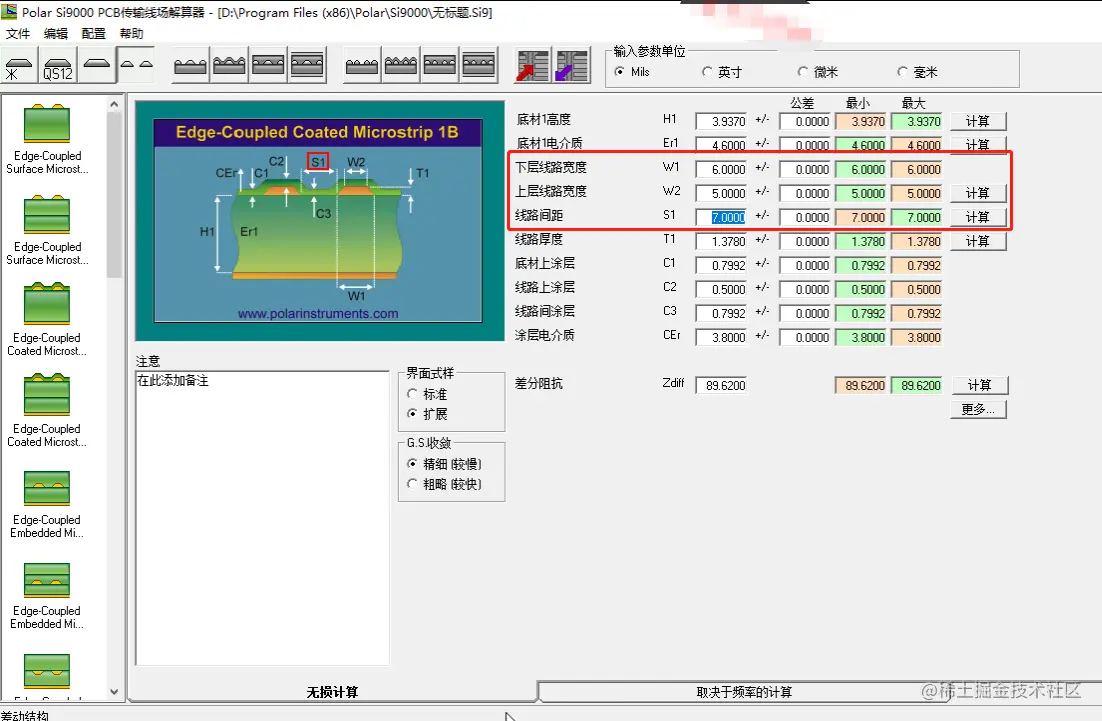The height and width of the screenshot is (721, 1102).
Task: Click the W1 tolerance 0.0000 field
Action: pyautogui.click(x=805, y=169)
